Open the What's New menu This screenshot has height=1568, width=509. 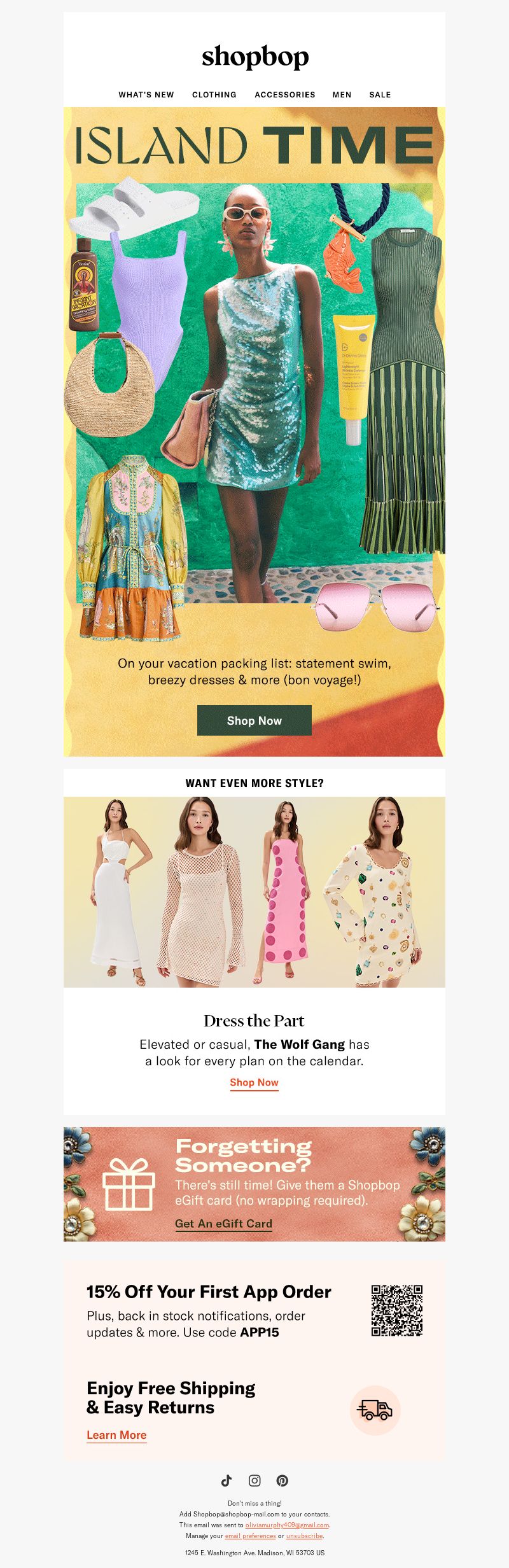tap(146, 95)
